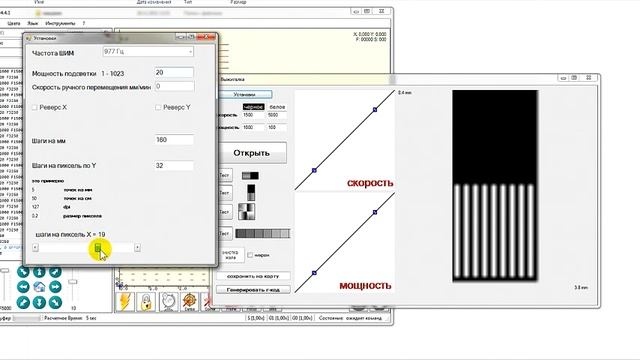Screen dimensions: 640x360
Task: Click the белое column label
Action: pos(277,107)
